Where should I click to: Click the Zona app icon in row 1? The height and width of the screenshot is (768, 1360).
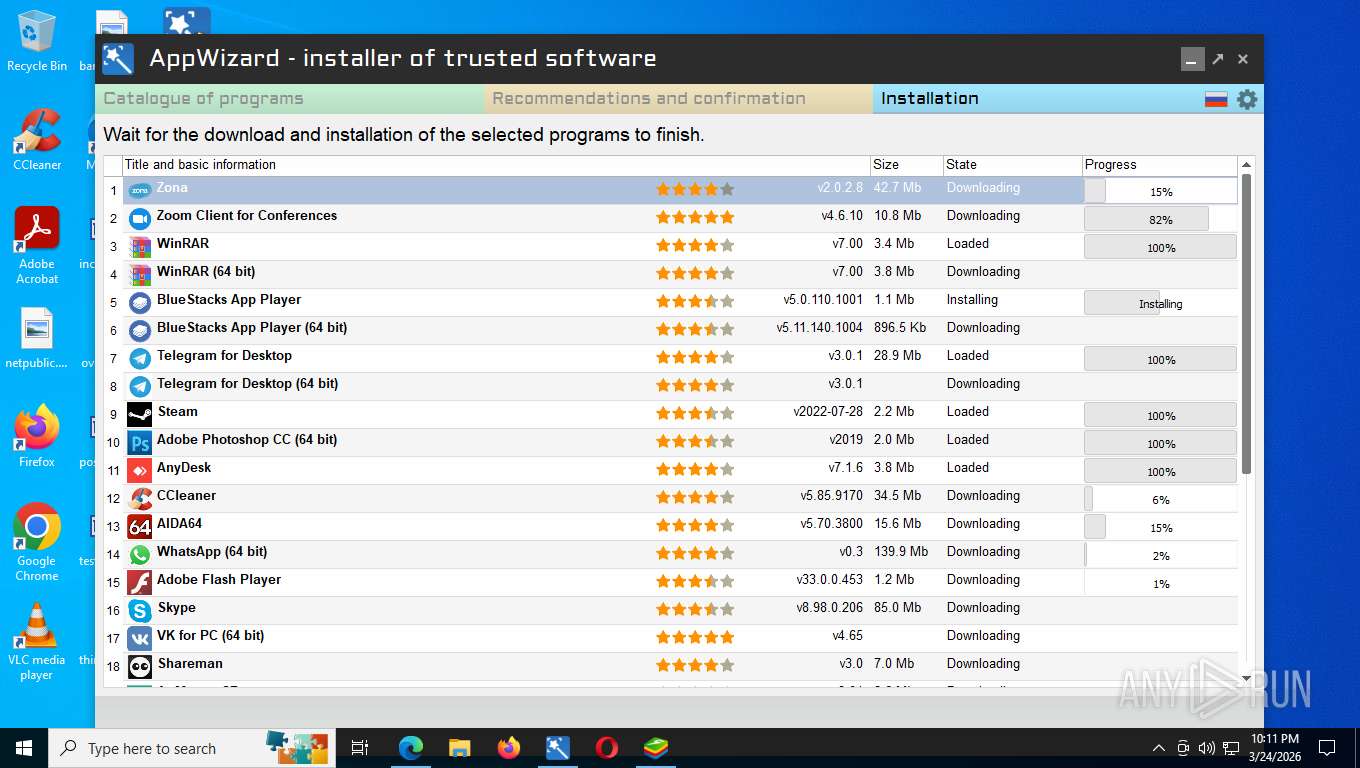point(140,190)
